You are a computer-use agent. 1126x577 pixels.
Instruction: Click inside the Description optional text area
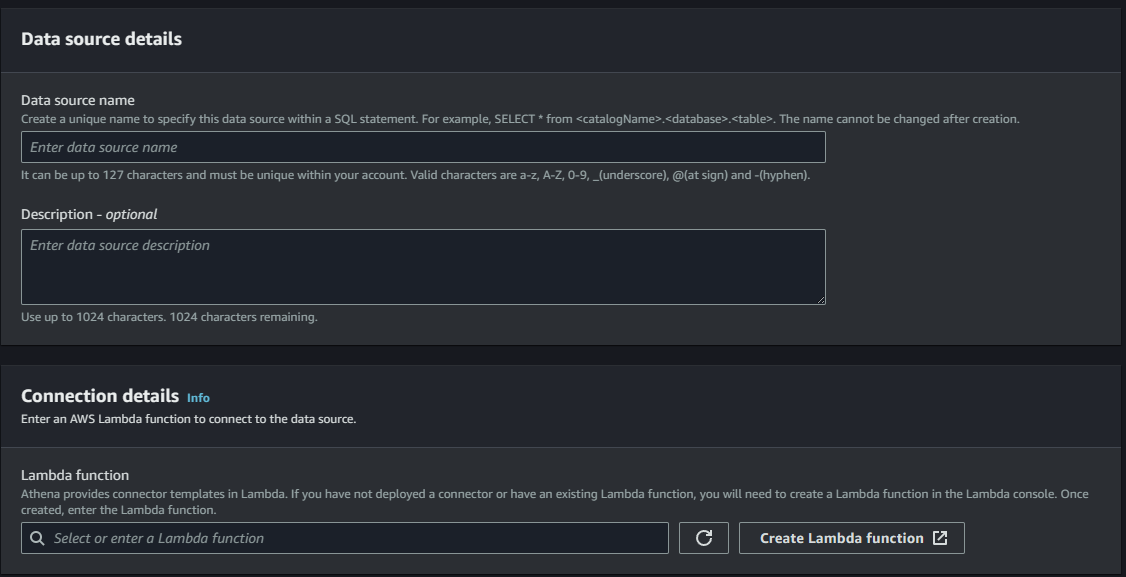[x=423, y=267]
